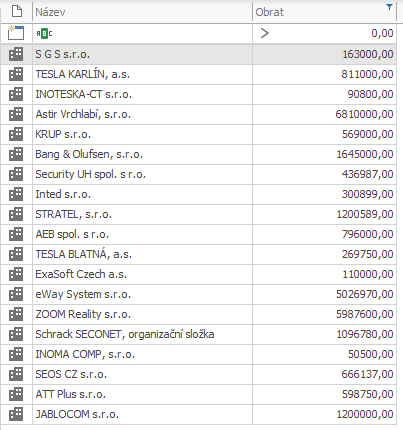Click company icon for INOMA COMP, s.r.o.

pyautogui.click(x=16, y=354)
